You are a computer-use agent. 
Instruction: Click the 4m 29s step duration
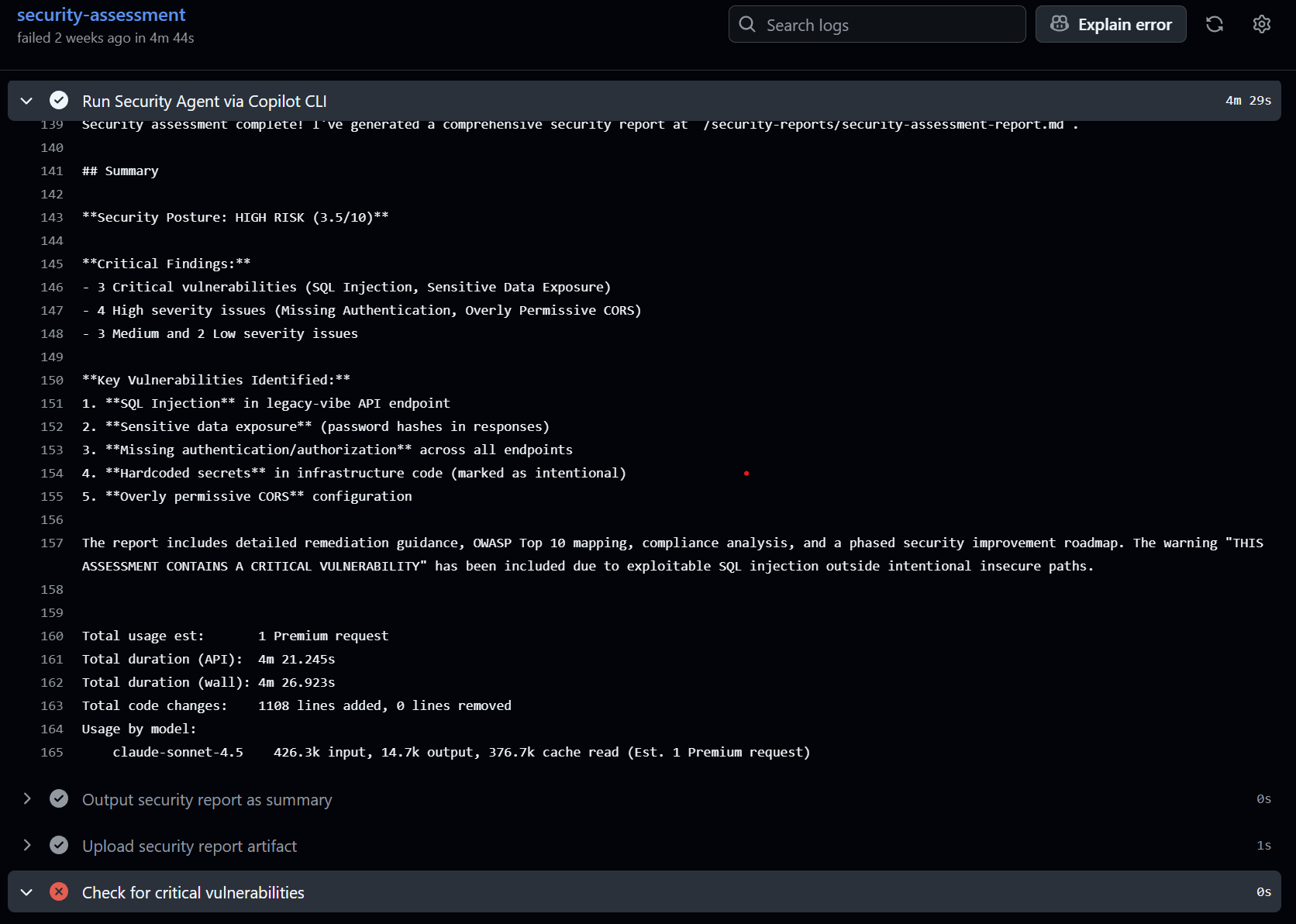click(1248, 101)
